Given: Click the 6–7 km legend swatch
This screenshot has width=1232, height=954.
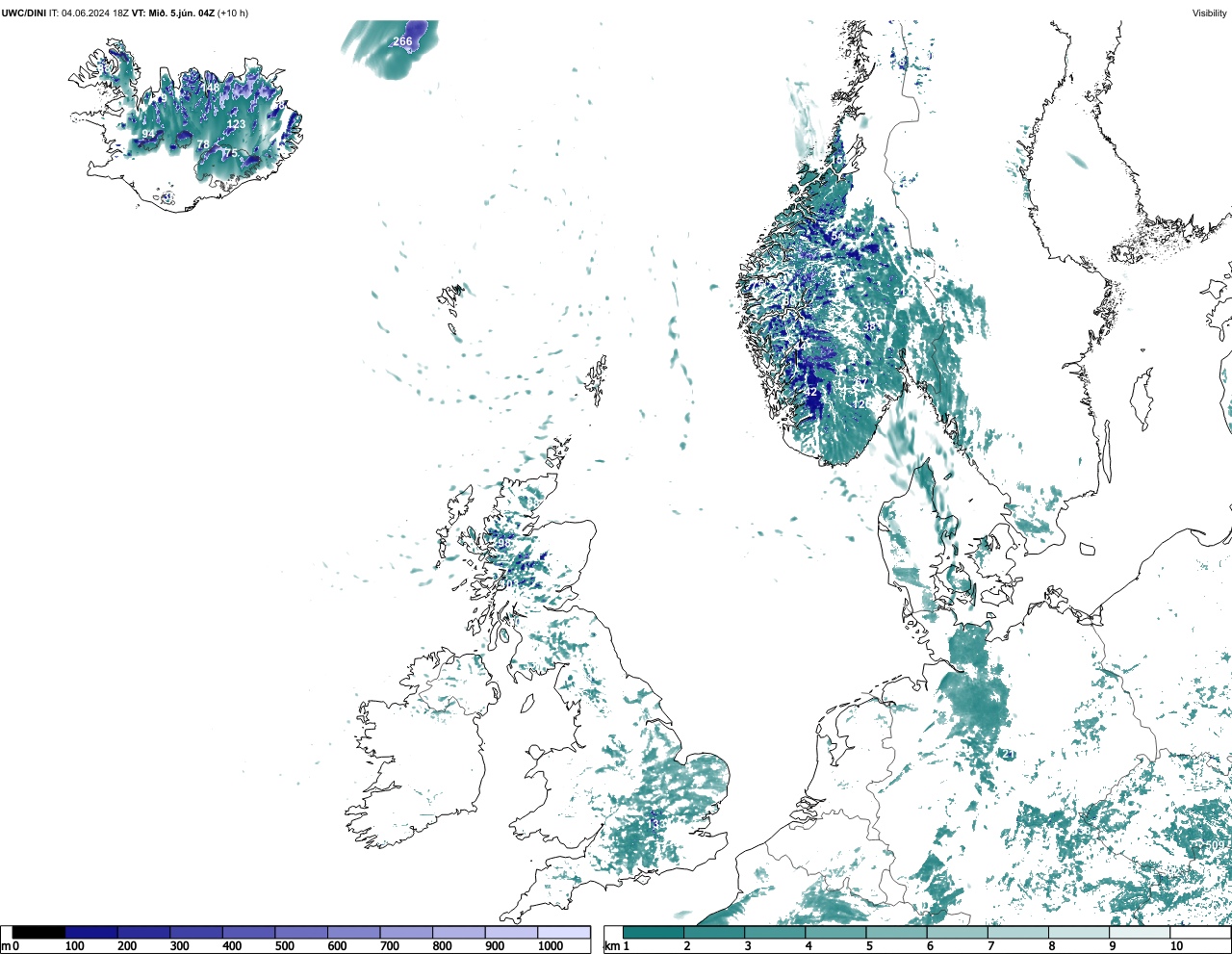Looking at the screenshot, I should 958,932.
